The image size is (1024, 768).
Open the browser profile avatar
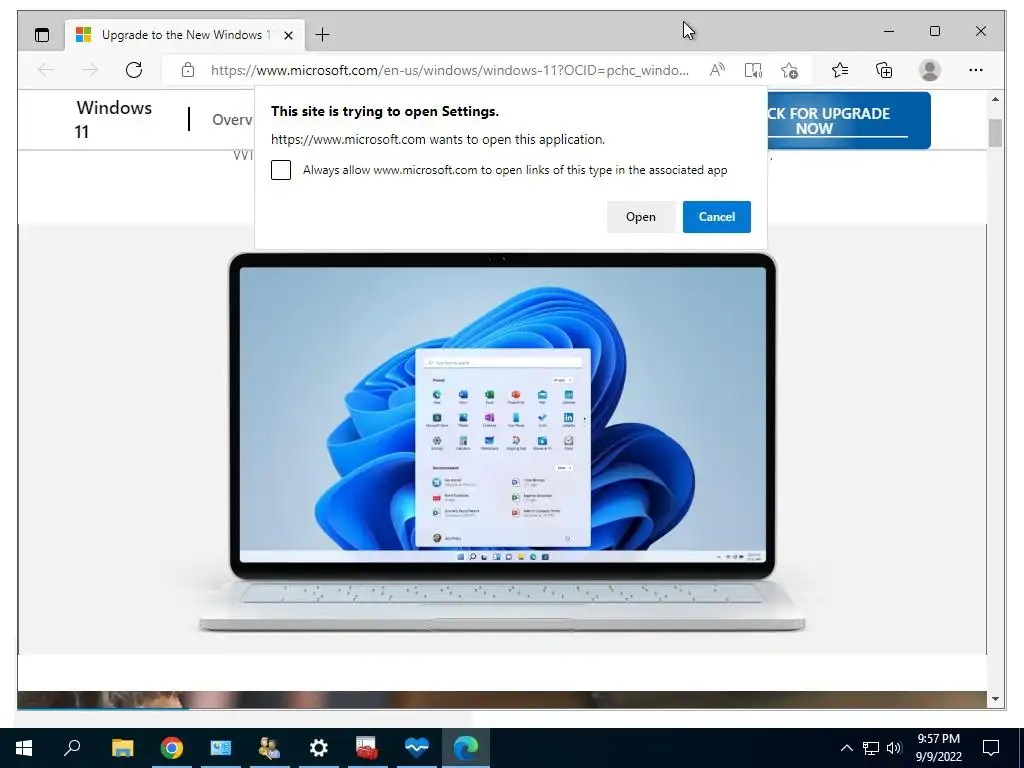click(929, 70)
